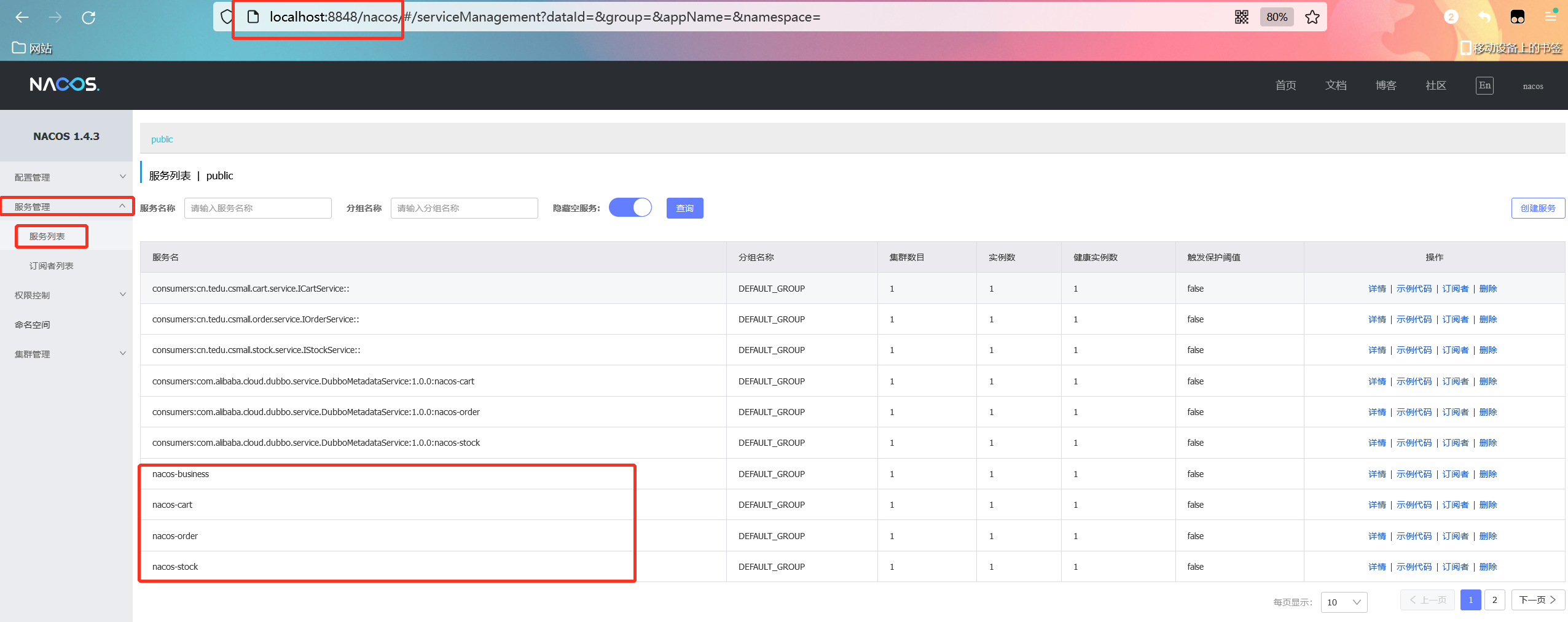Open the nacos user menu

tap(1533, 86)
